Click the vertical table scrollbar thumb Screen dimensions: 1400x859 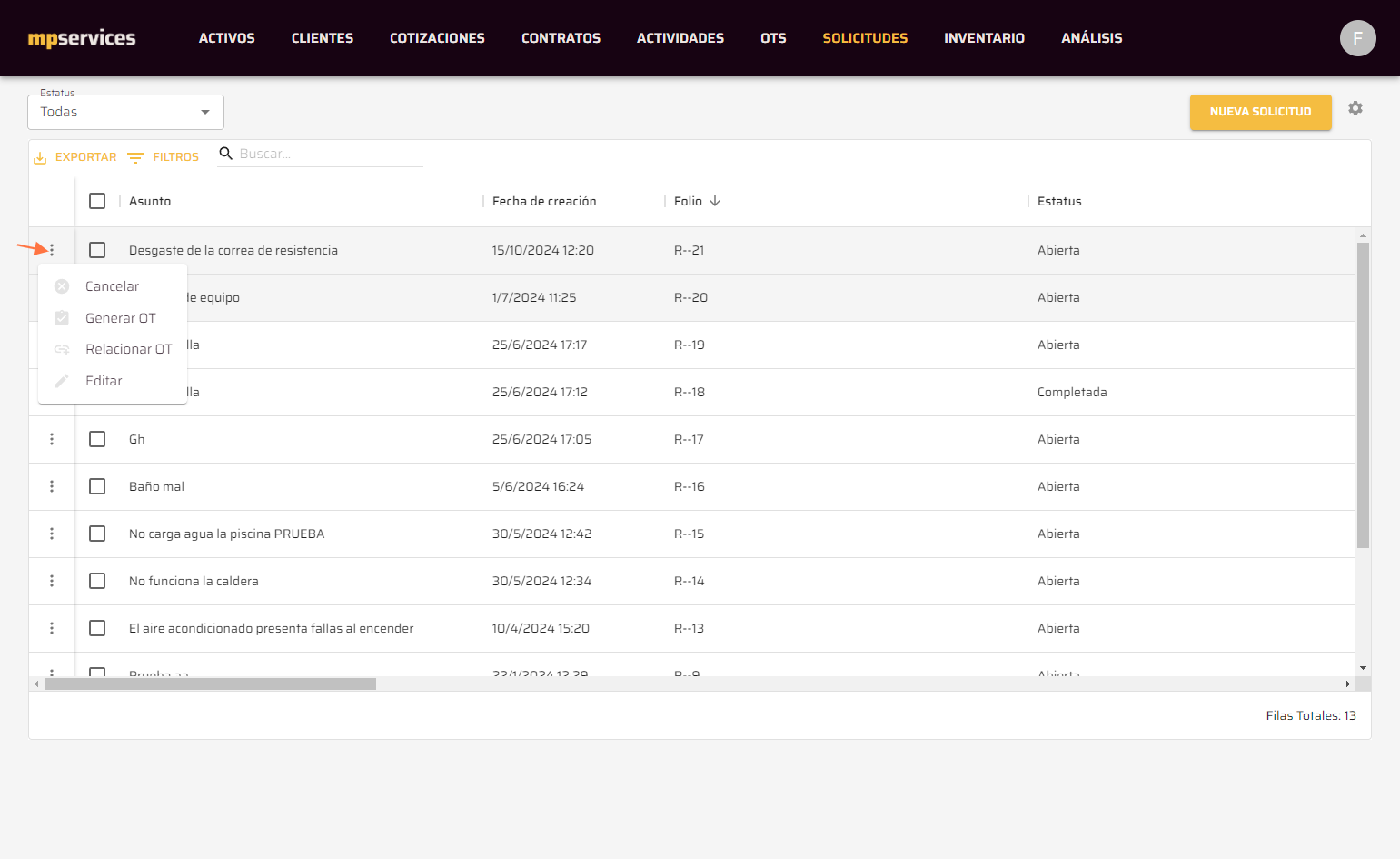1363,395
